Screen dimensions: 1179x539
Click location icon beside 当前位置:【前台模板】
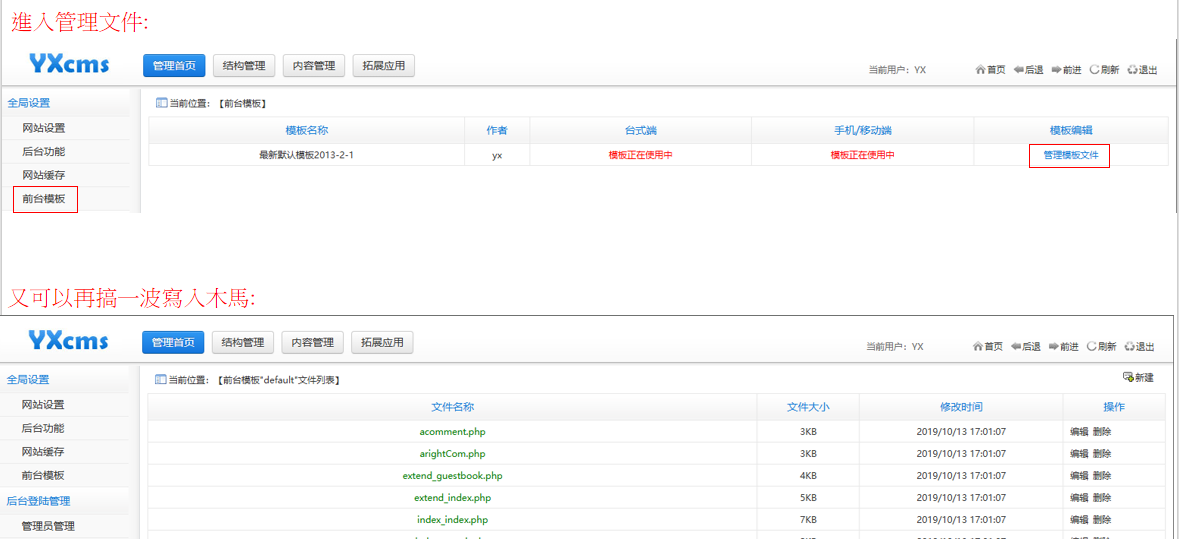(160, 103)
